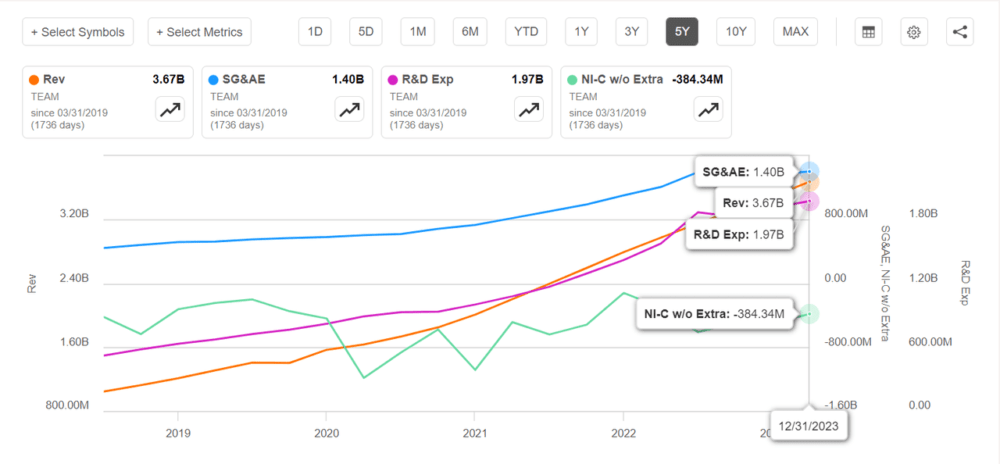Select the 10Y range
The height and width of the screenshot is (464, 1000).
click(735, 32)
